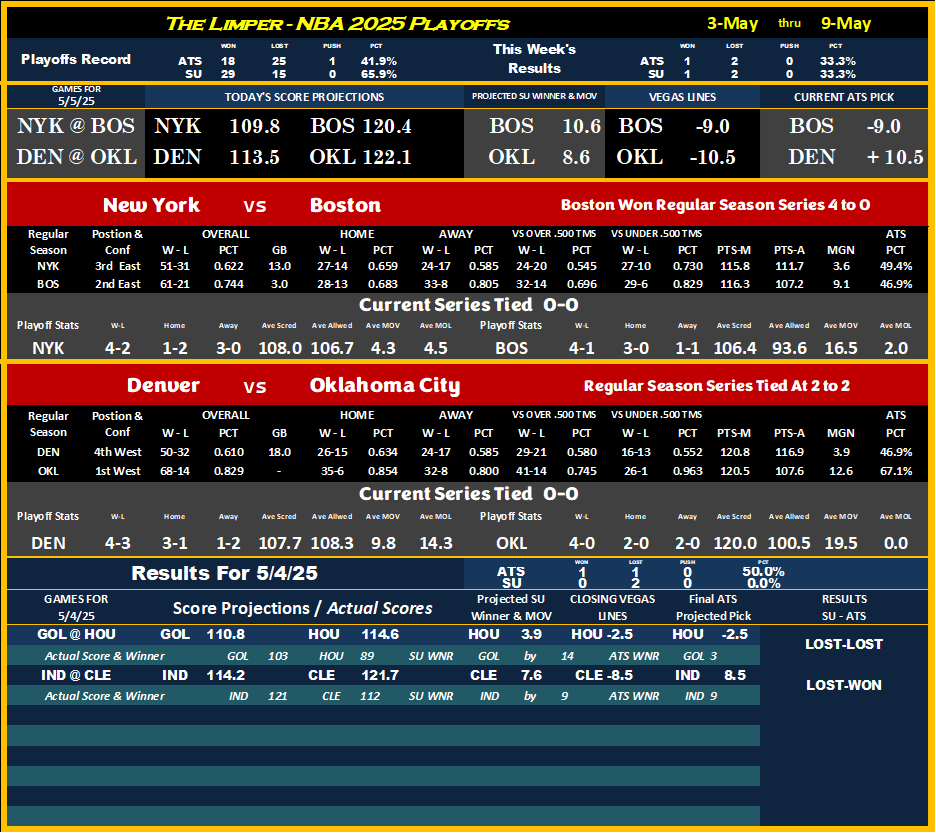
Task: Click BOS ATS percentage 46.9%
Action: pos(895,284)
